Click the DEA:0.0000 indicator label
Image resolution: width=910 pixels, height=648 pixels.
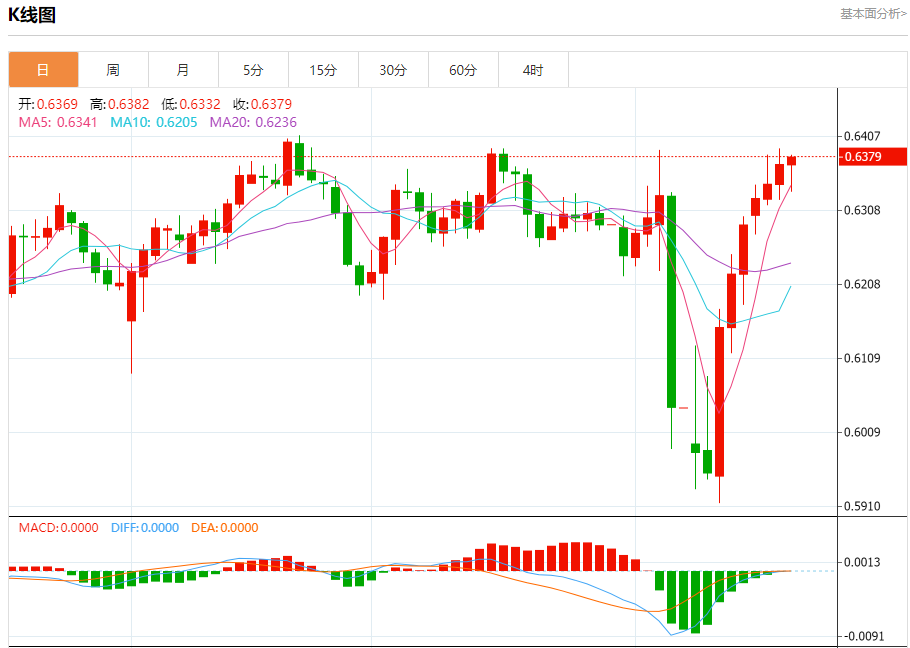tap(225, 528)
